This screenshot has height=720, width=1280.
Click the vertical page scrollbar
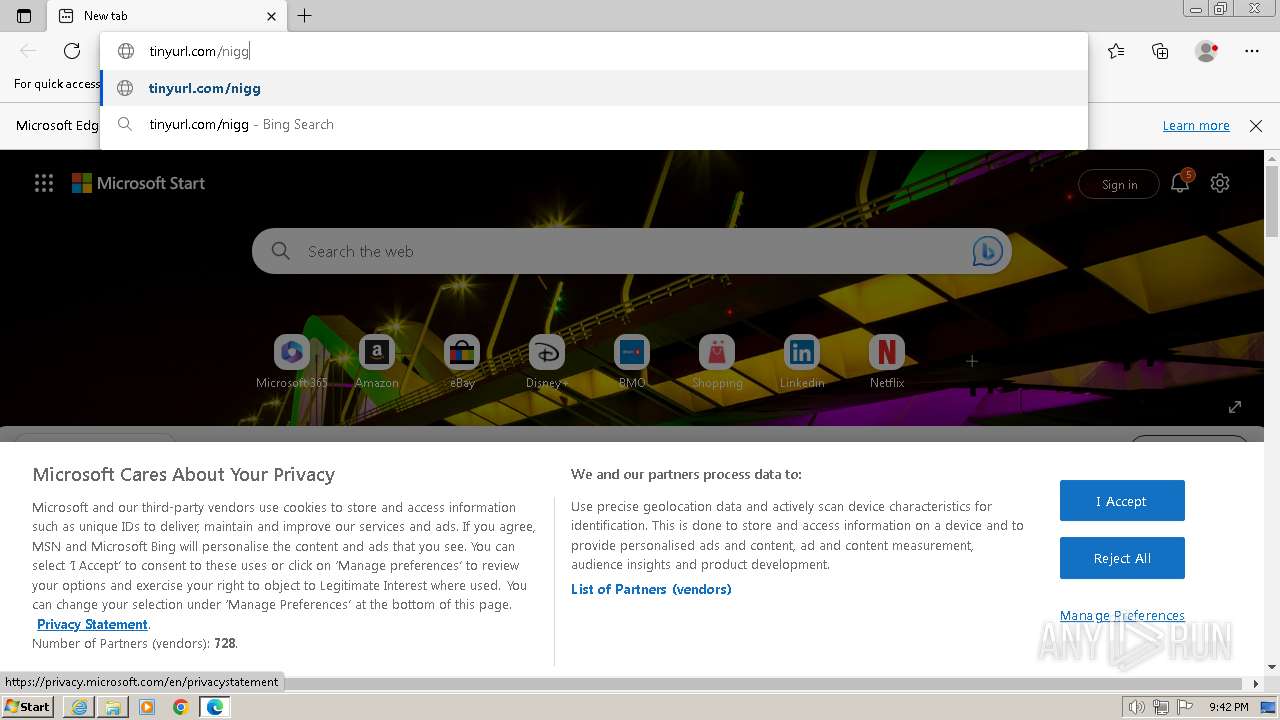point(1272,203)
